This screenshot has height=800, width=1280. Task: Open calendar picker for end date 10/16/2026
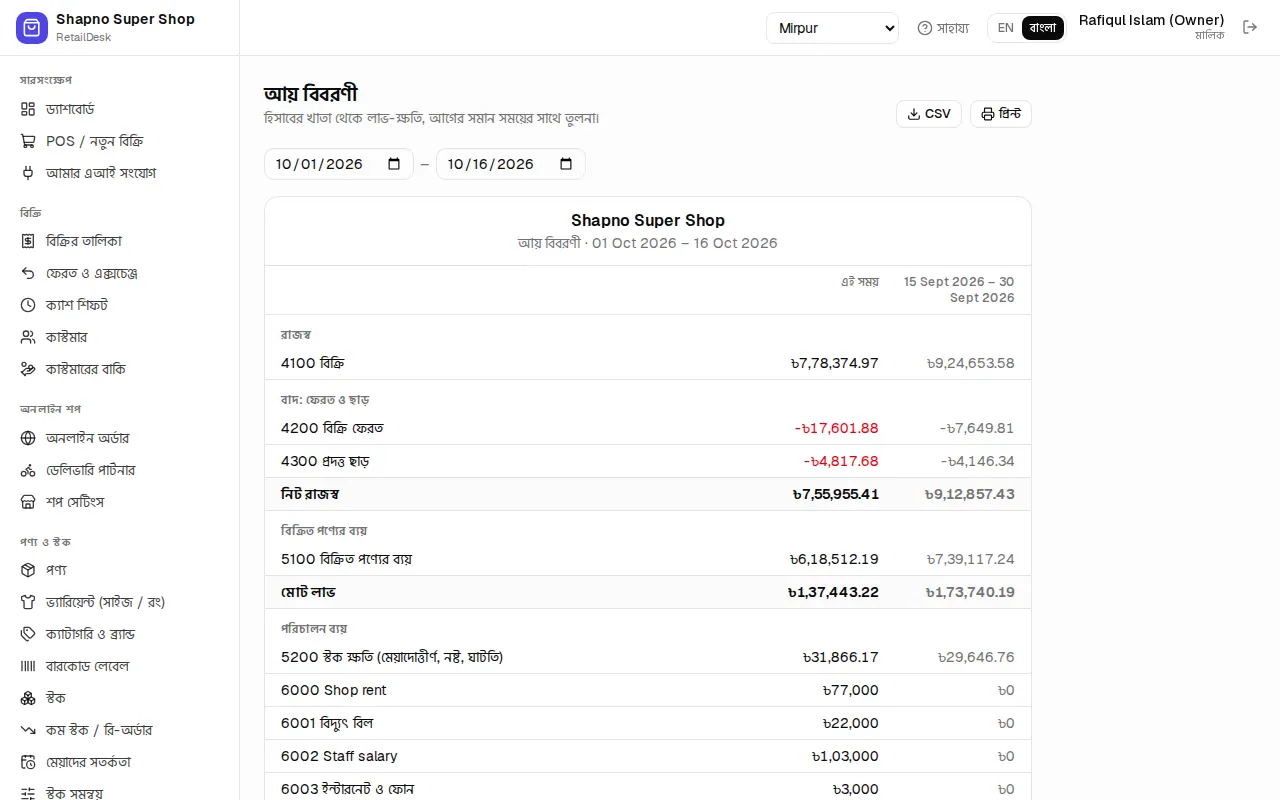click(566, 164)
